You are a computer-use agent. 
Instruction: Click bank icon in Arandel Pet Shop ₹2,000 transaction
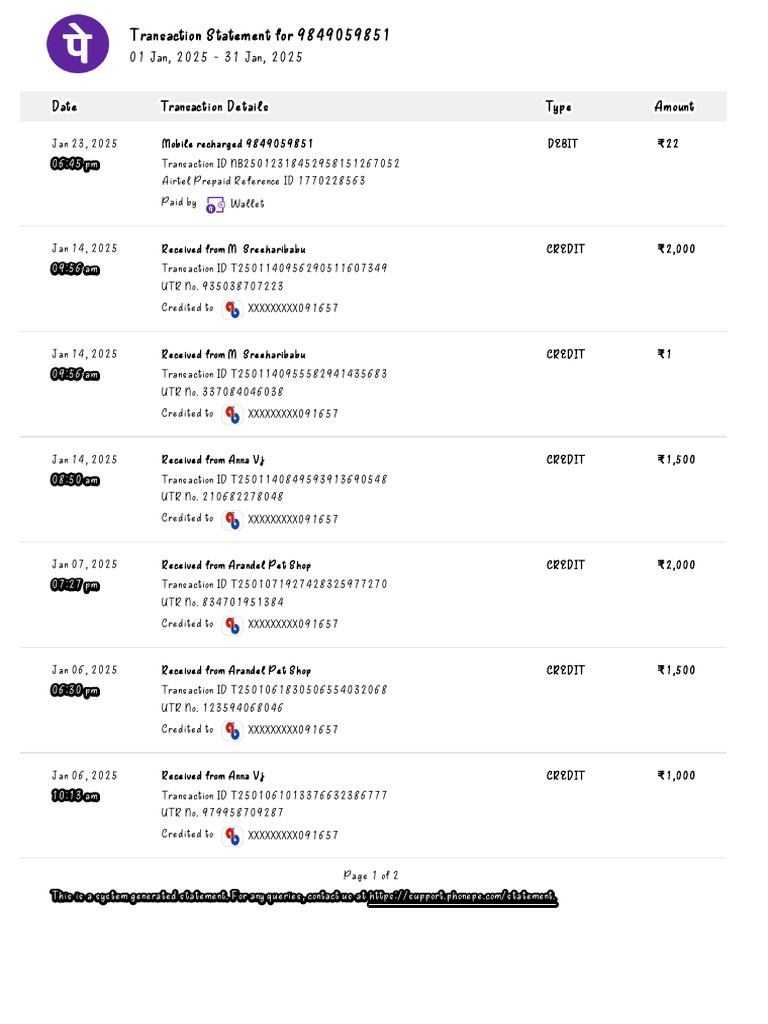pyautogui.click(x=232, y=625)
